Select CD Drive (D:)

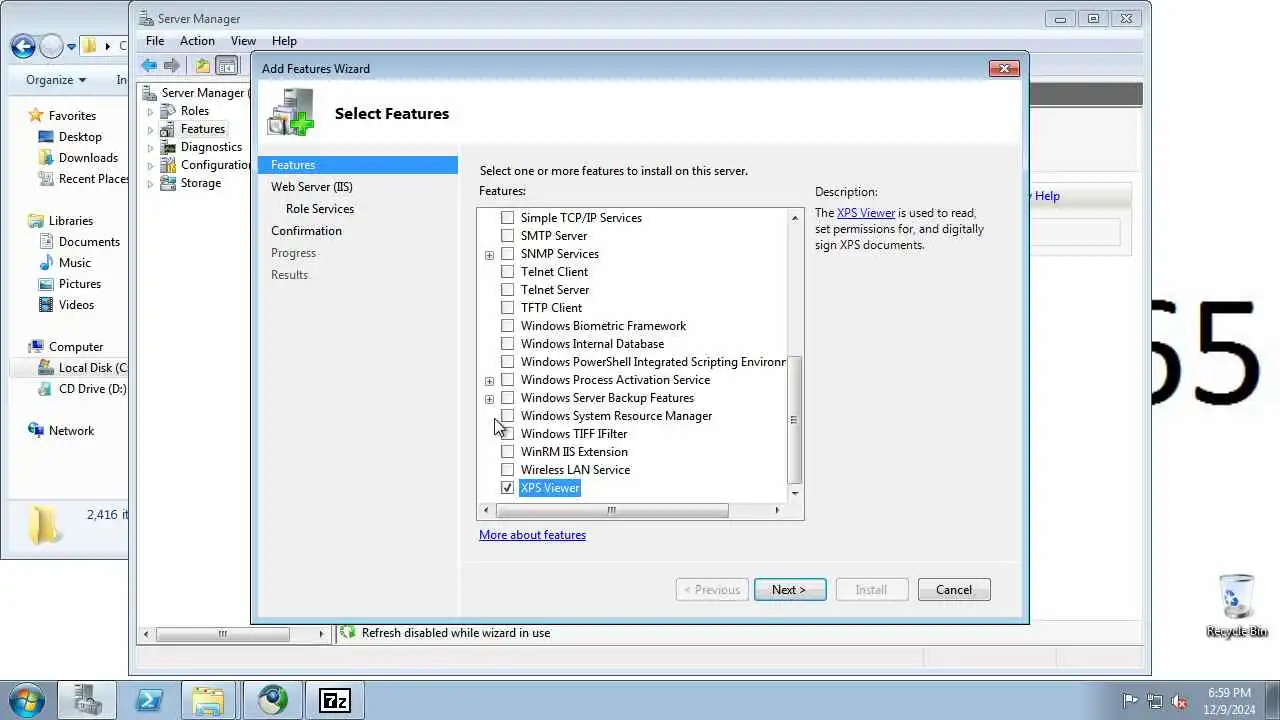(x=92, y=388)
